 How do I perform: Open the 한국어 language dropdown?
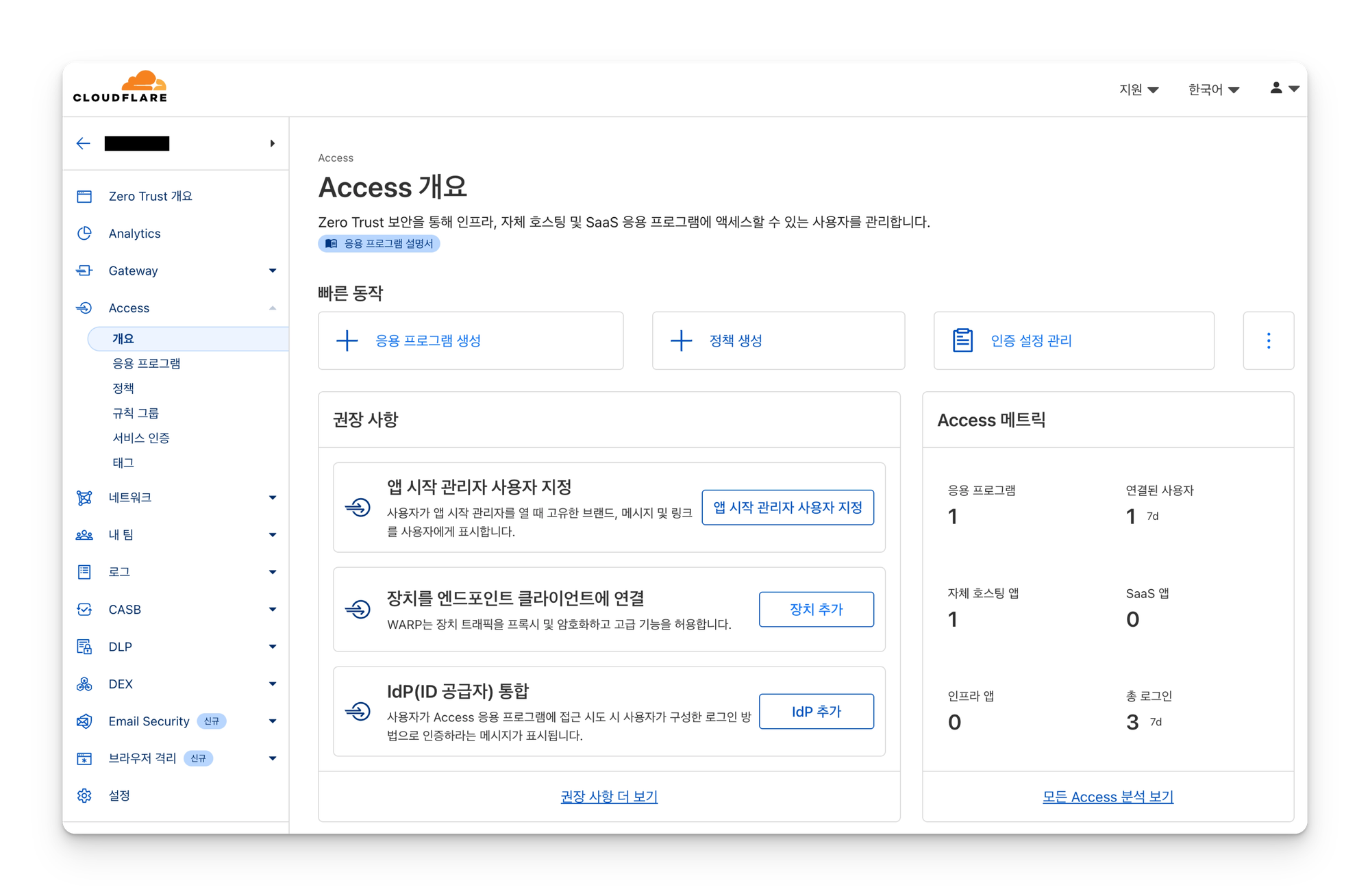(x=1213, y=90)
